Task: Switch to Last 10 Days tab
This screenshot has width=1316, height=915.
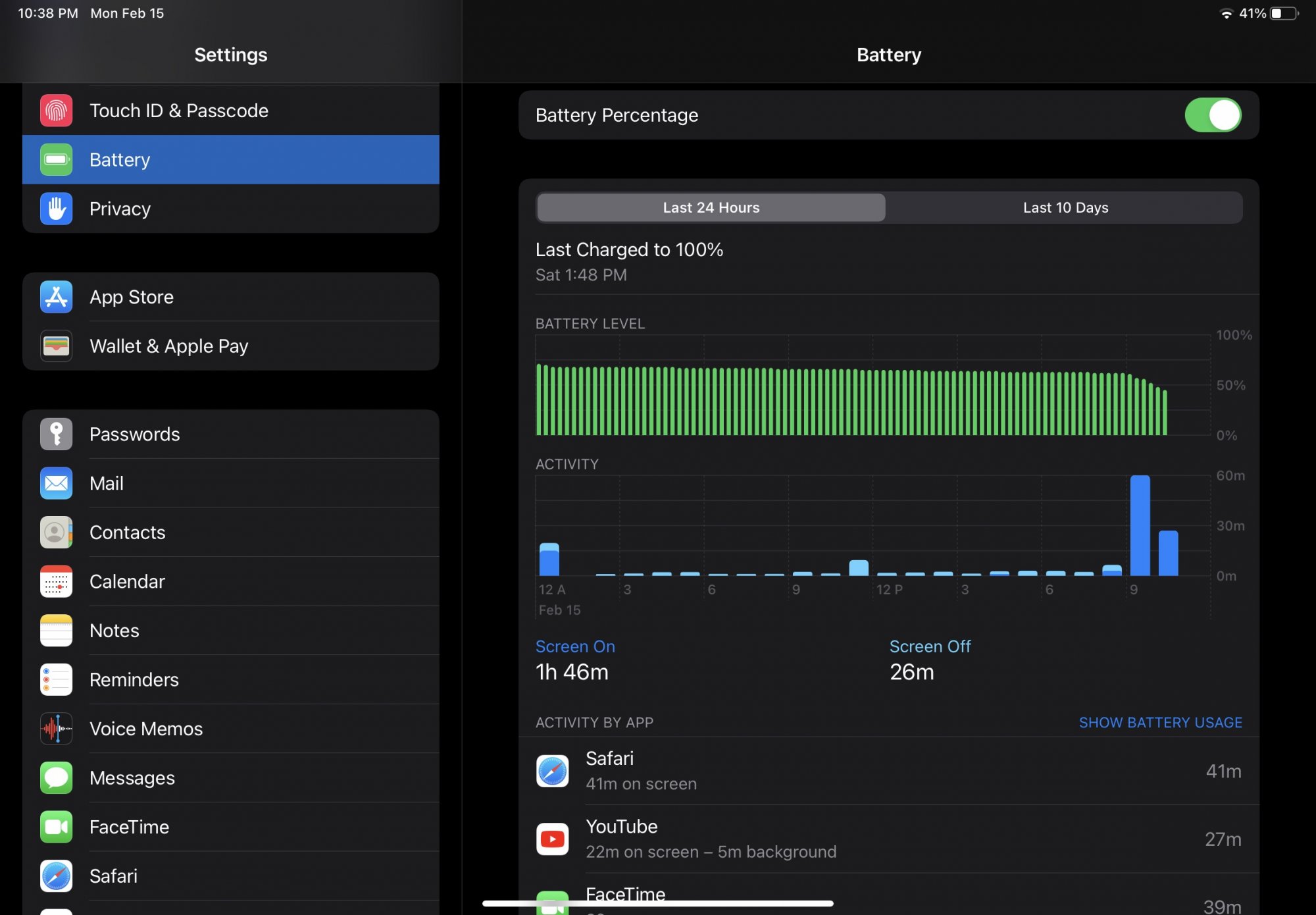Action: 1065,207
